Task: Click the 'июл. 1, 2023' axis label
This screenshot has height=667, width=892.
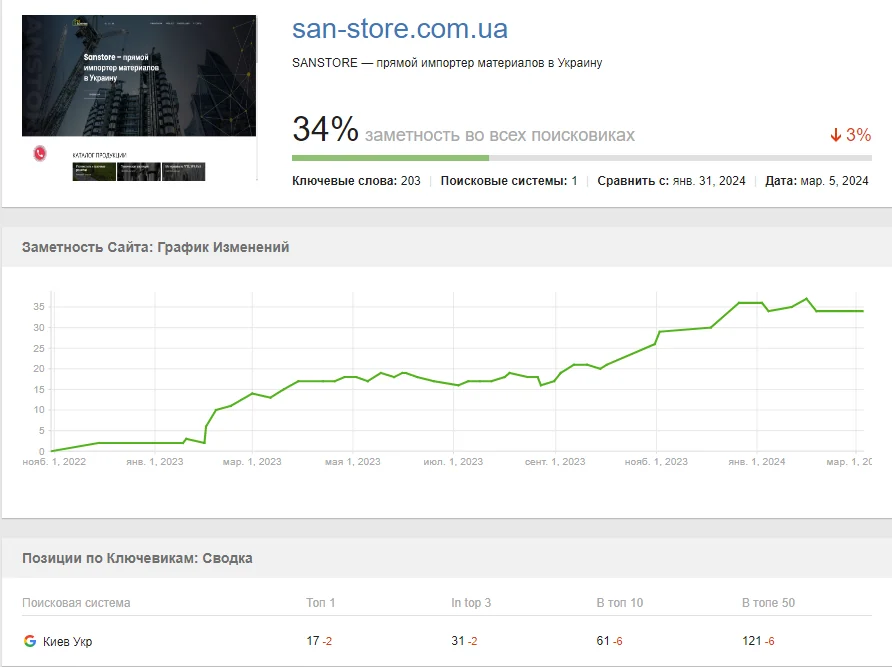Action: [453, 462]
